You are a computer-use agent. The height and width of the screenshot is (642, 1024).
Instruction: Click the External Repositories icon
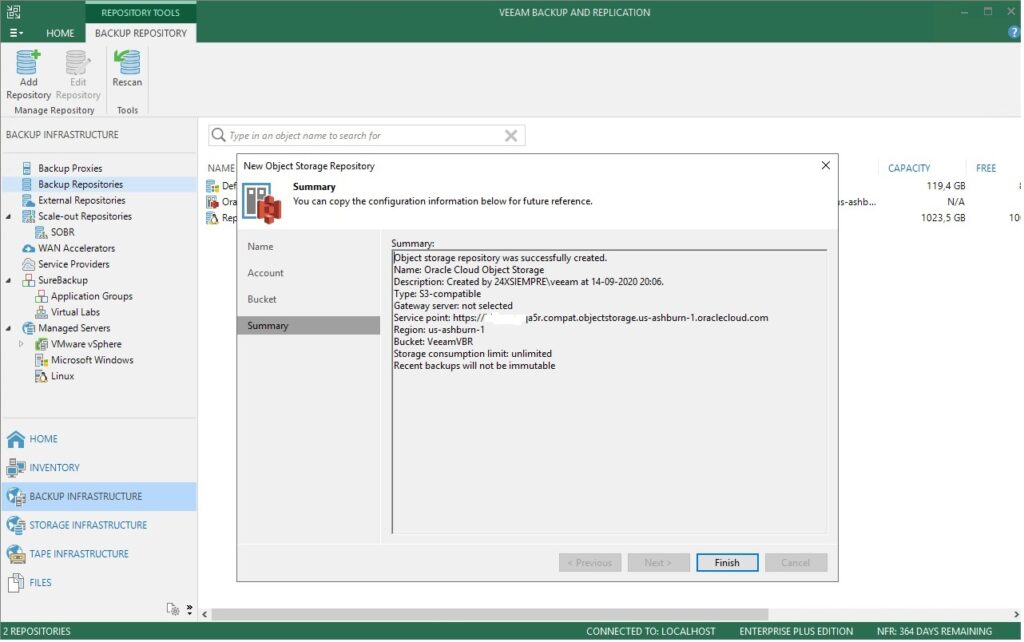27,200
